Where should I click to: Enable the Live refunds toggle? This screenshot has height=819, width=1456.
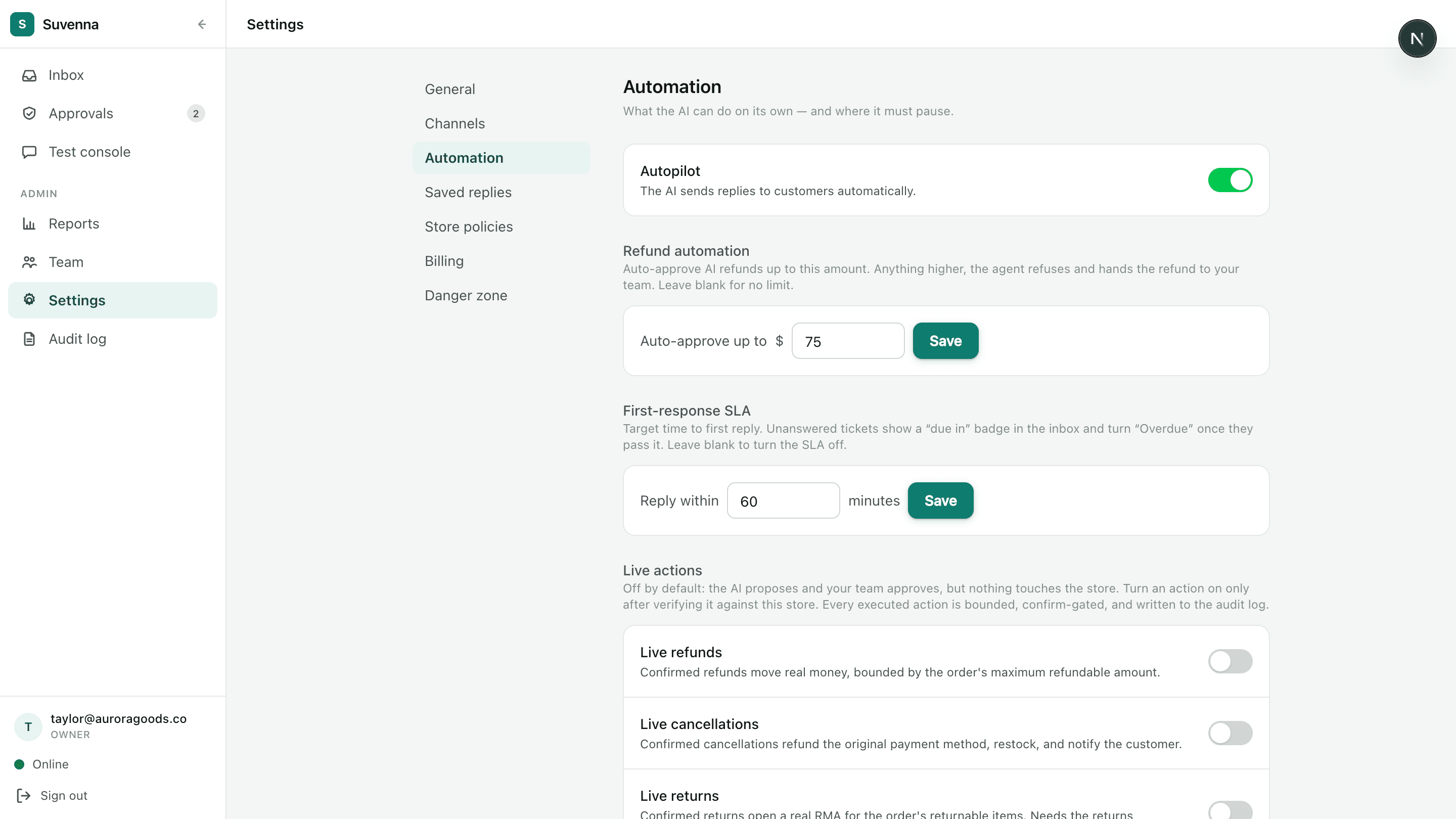coord(1230,661)
